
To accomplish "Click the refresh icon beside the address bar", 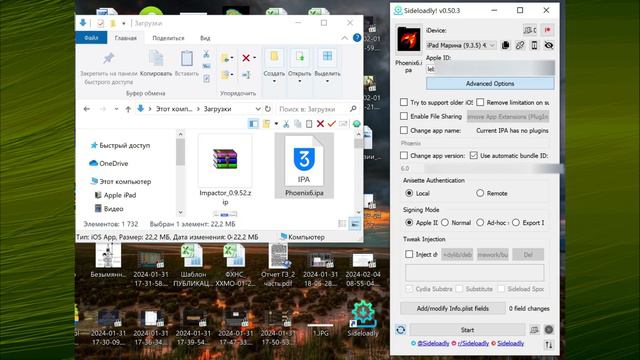I will (x=268, y=109).
